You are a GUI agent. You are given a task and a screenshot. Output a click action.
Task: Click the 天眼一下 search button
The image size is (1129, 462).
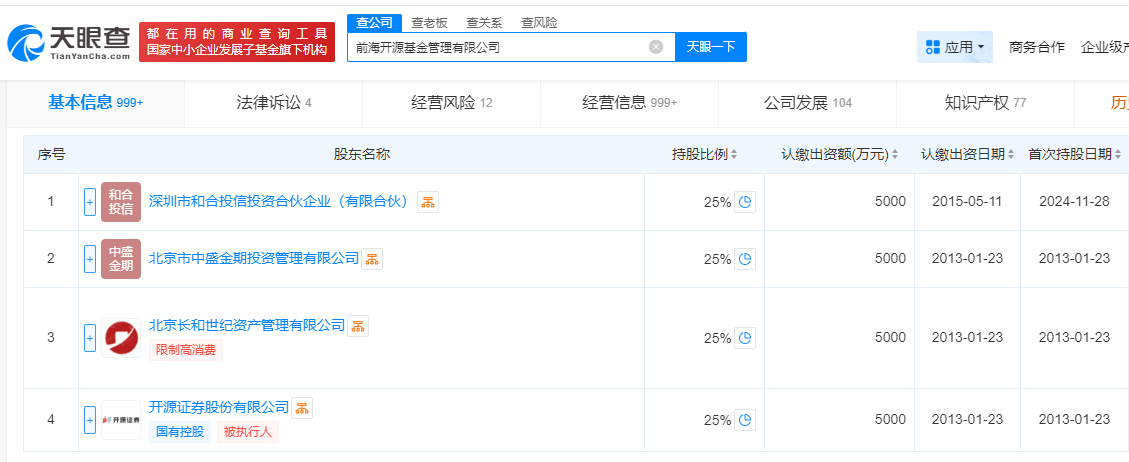[x=711, y=47]
